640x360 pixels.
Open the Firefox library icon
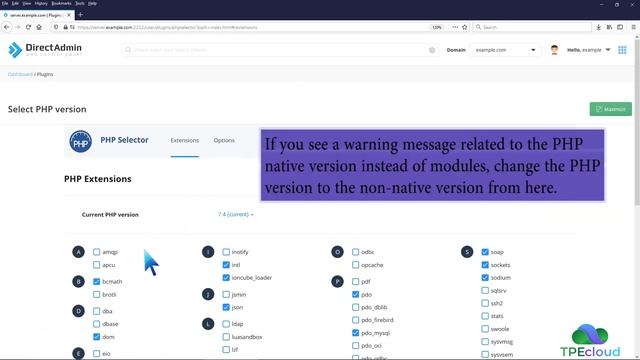pyautogui.click(x=609, y=27)
